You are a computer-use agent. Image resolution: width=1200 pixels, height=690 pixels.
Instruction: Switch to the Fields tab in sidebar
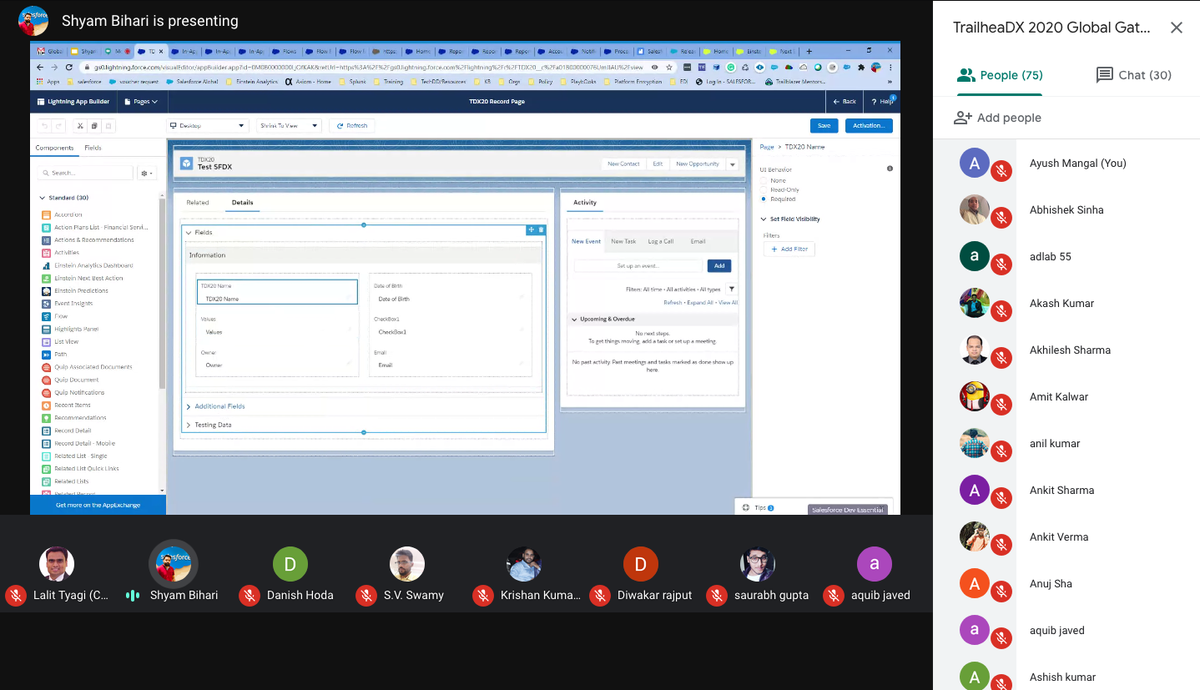[x=92, y=148]
